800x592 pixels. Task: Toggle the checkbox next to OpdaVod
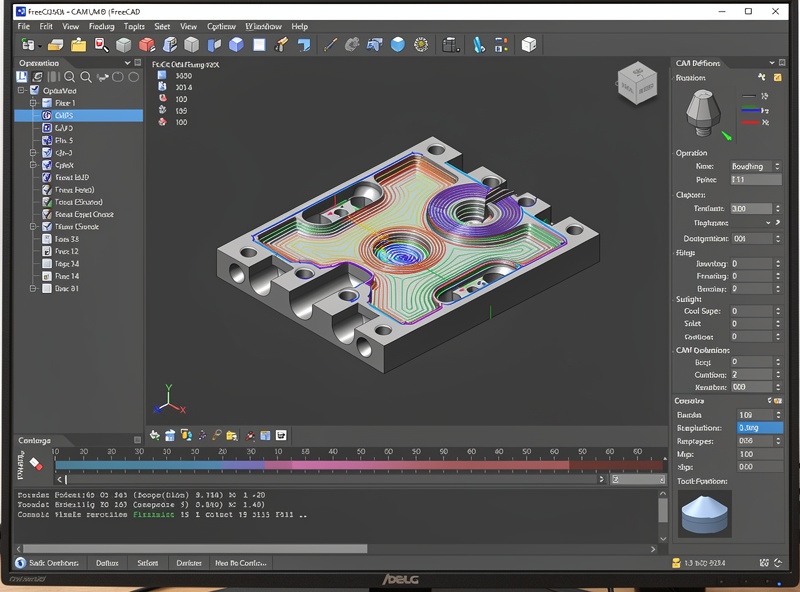coord(35,90)
